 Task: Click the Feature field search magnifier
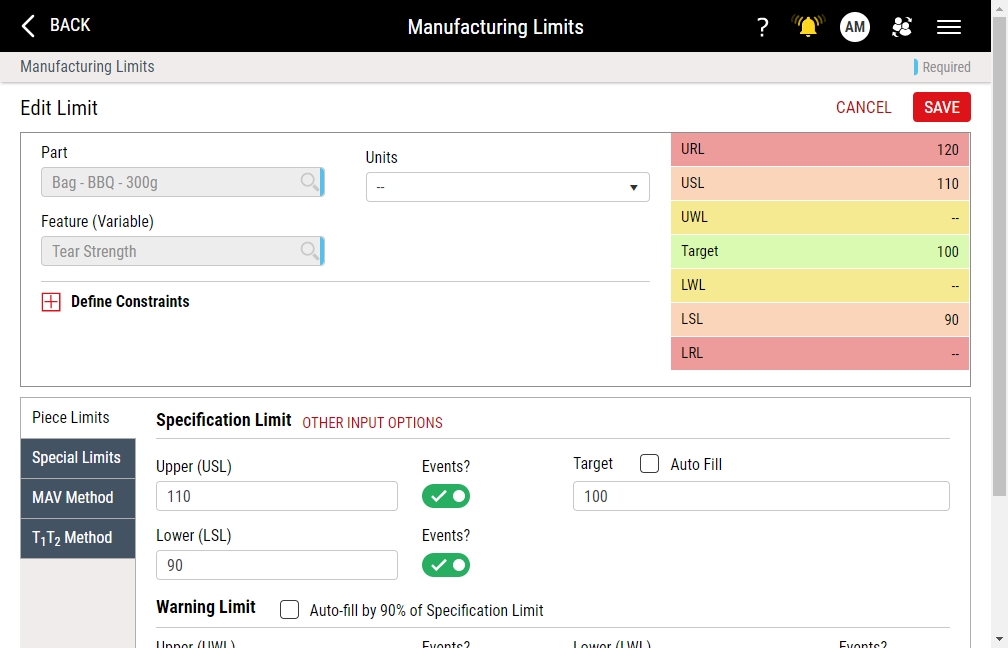(x=309, y=251)
